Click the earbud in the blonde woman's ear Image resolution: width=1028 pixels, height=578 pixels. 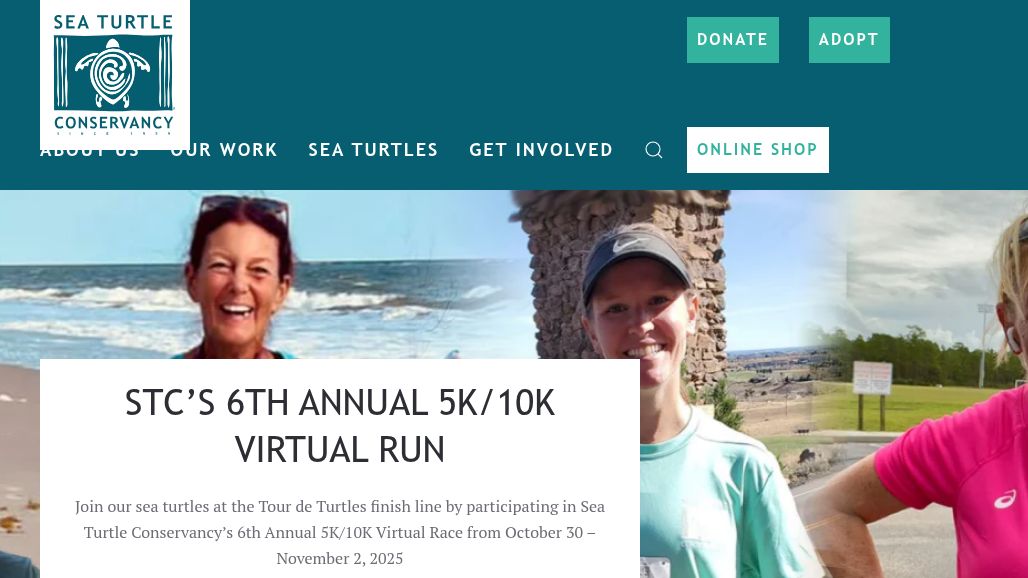click(x=1013, y=338)
